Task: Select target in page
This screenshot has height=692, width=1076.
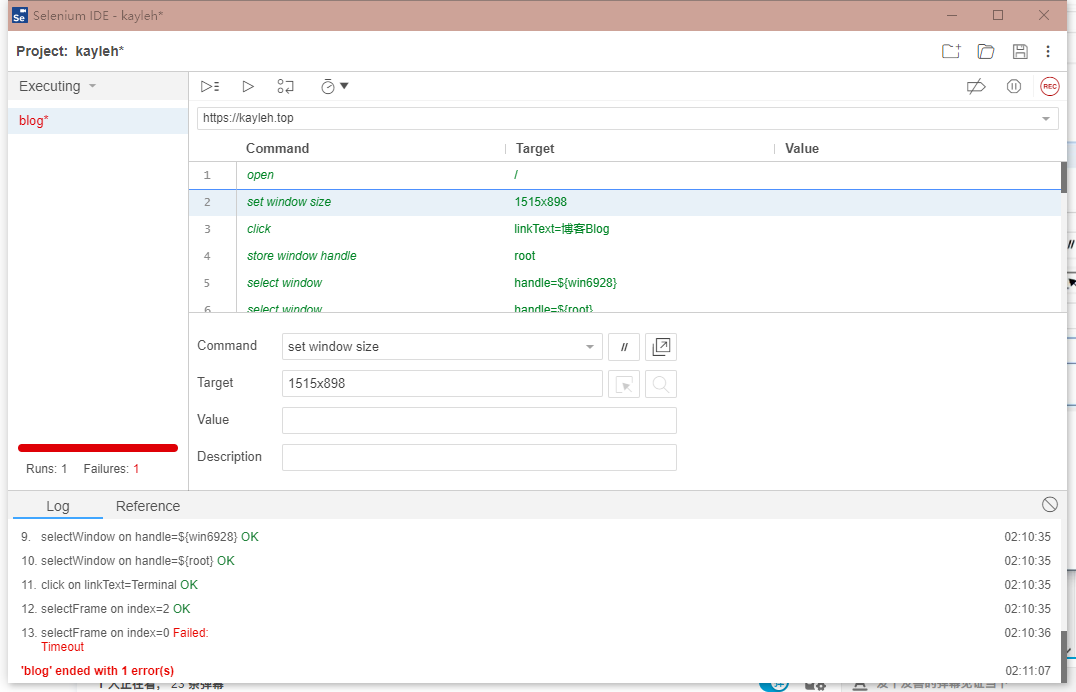Action: click(624, 384)
